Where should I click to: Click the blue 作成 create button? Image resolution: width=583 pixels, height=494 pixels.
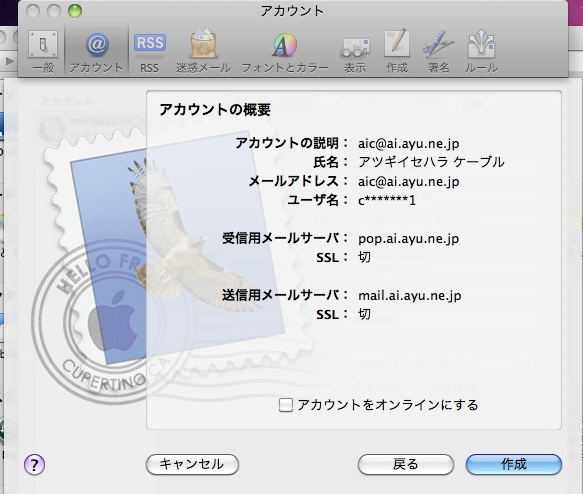pyautogui.click(x=513, y=464)
